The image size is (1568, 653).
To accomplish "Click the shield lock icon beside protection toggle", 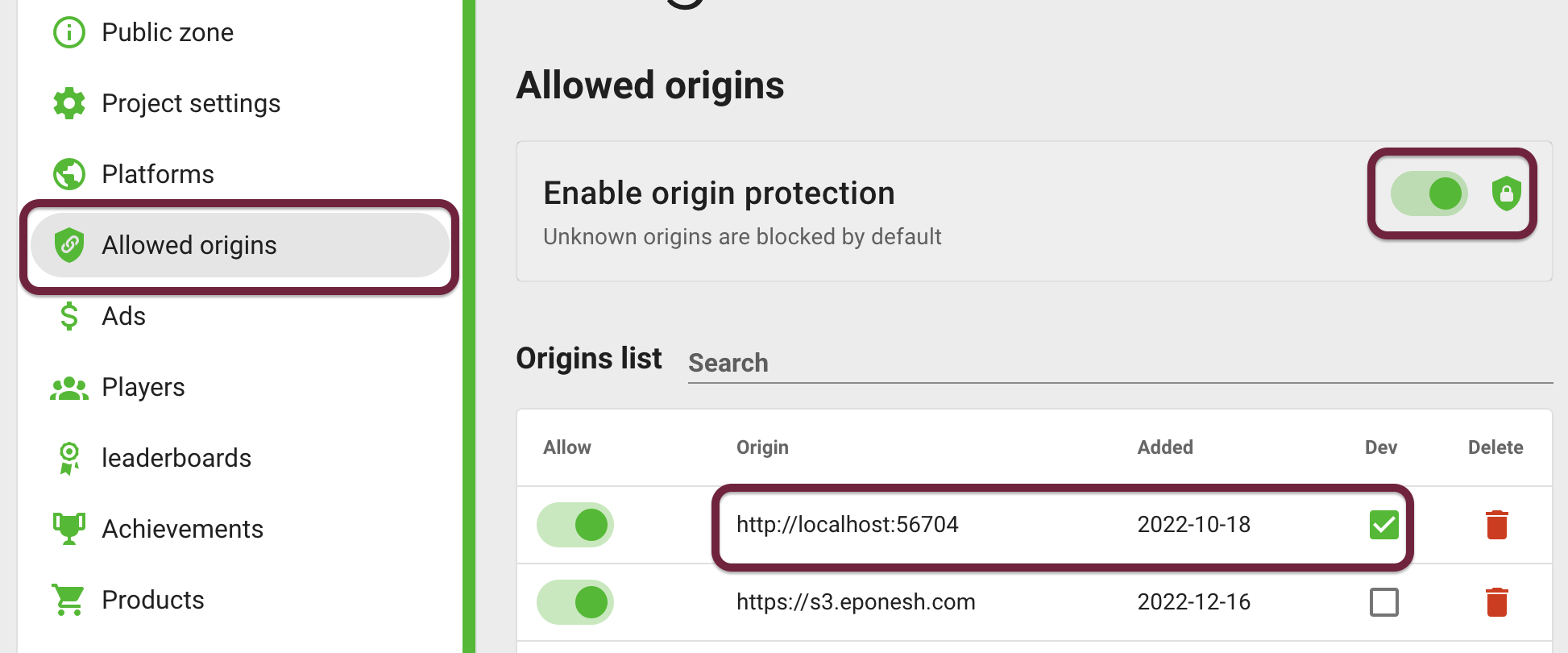I will [x=1506, y=193].
